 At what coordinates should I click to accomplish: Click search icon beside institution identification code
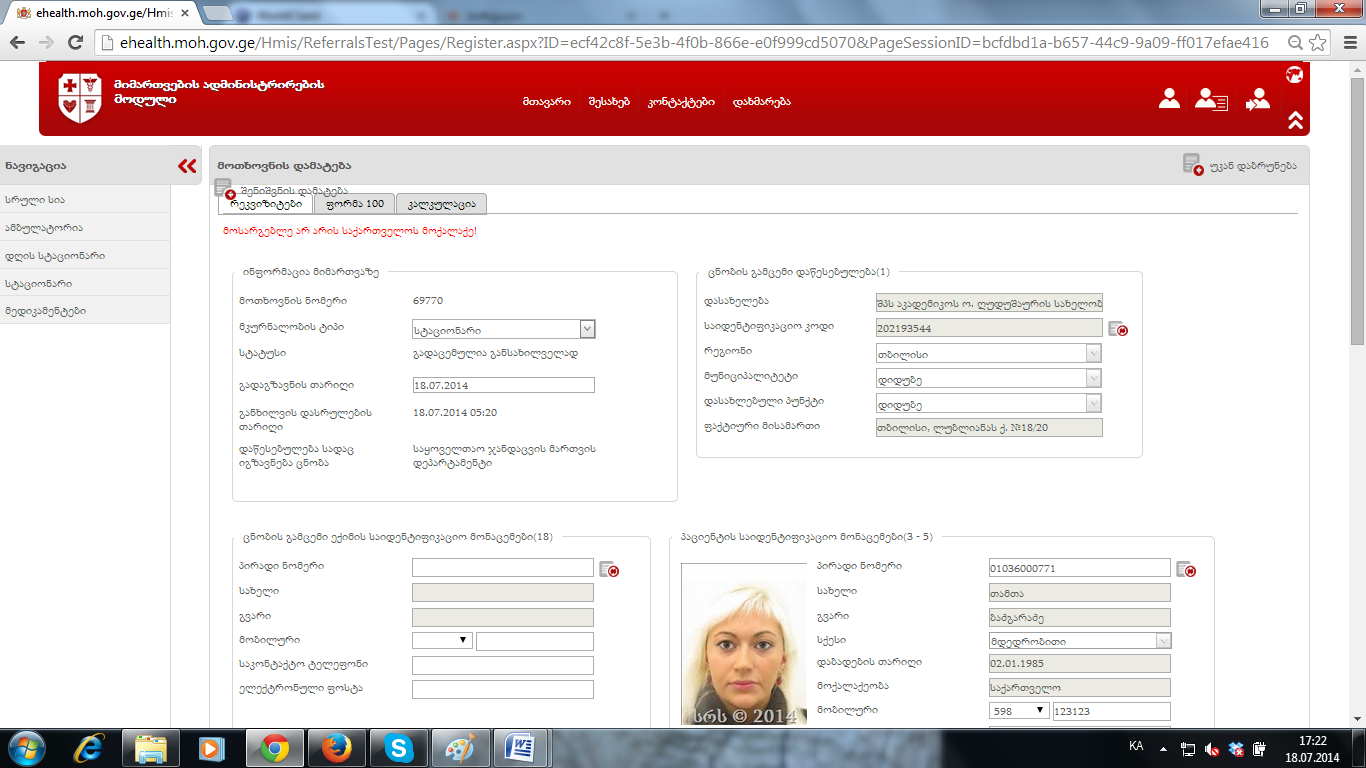1118,328
